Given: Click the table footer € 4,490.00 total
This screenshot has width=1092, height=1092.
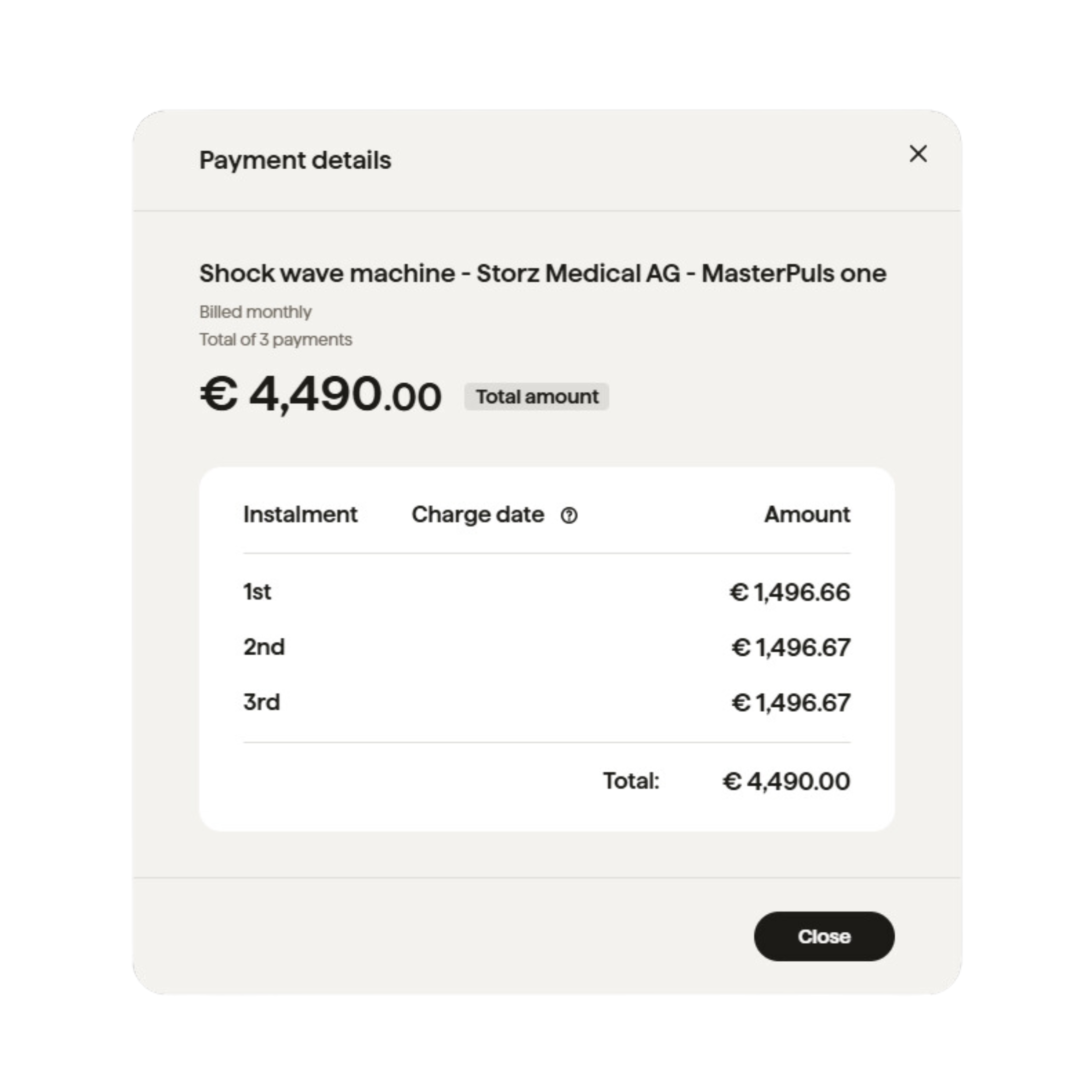Looking at the screenshot, I should click(x=786, y=782).
